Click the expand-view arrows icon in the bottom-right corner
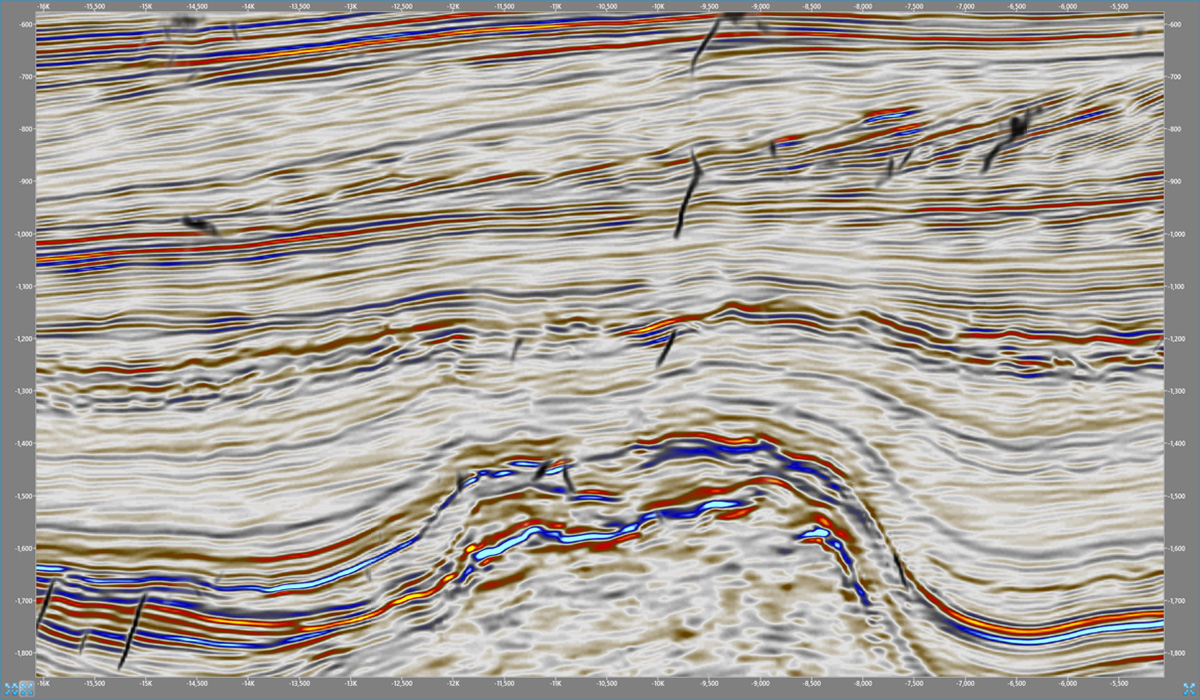The width and height of the screenshot is (1200, 700). tap(1188, 689)
